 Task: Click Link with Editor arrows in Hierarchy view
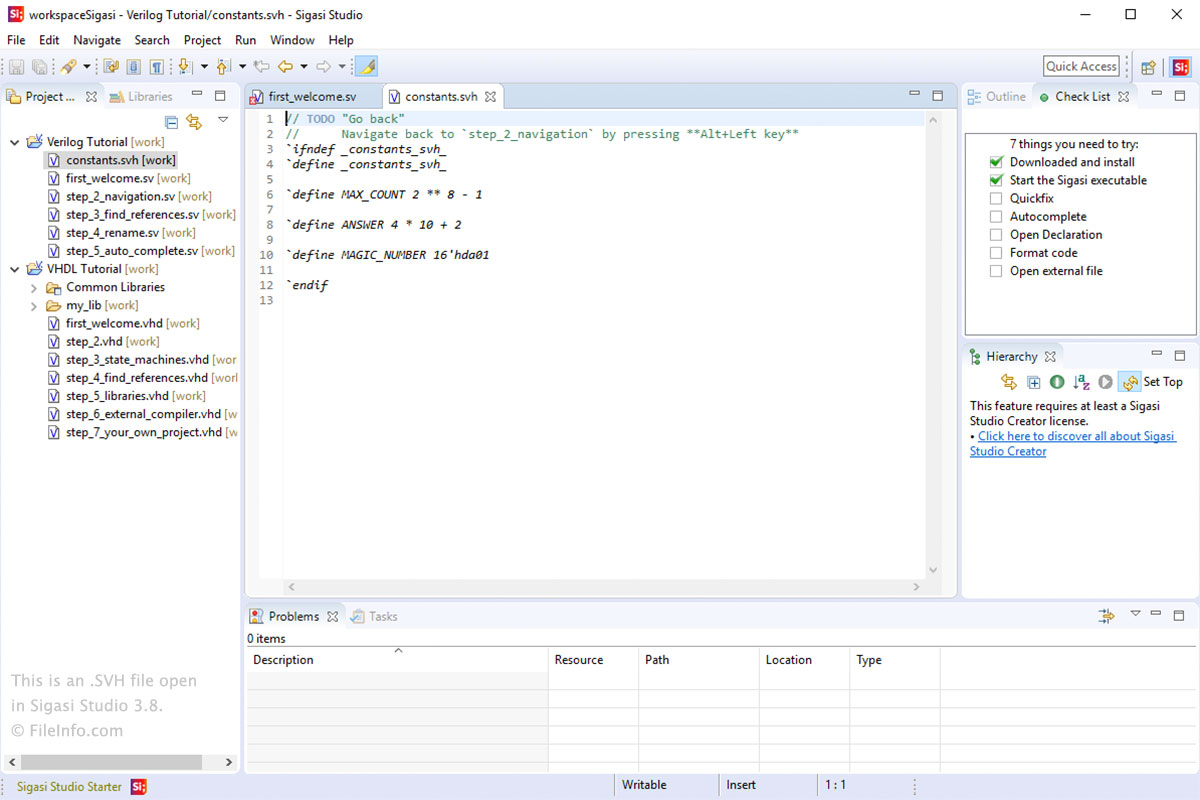(1009, 382)
